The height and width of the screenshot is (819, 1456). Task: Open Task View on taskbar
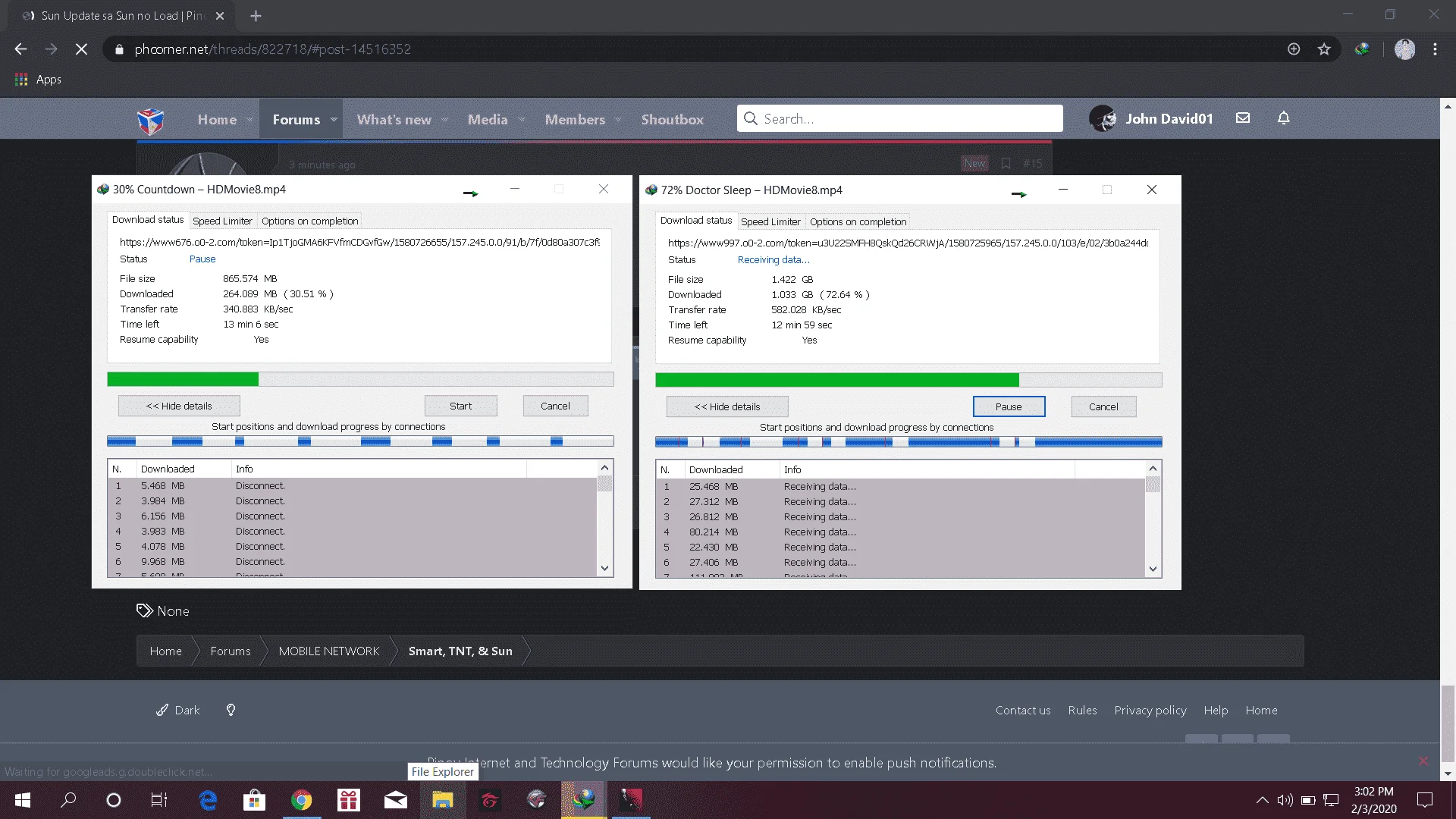pos(159,800)
